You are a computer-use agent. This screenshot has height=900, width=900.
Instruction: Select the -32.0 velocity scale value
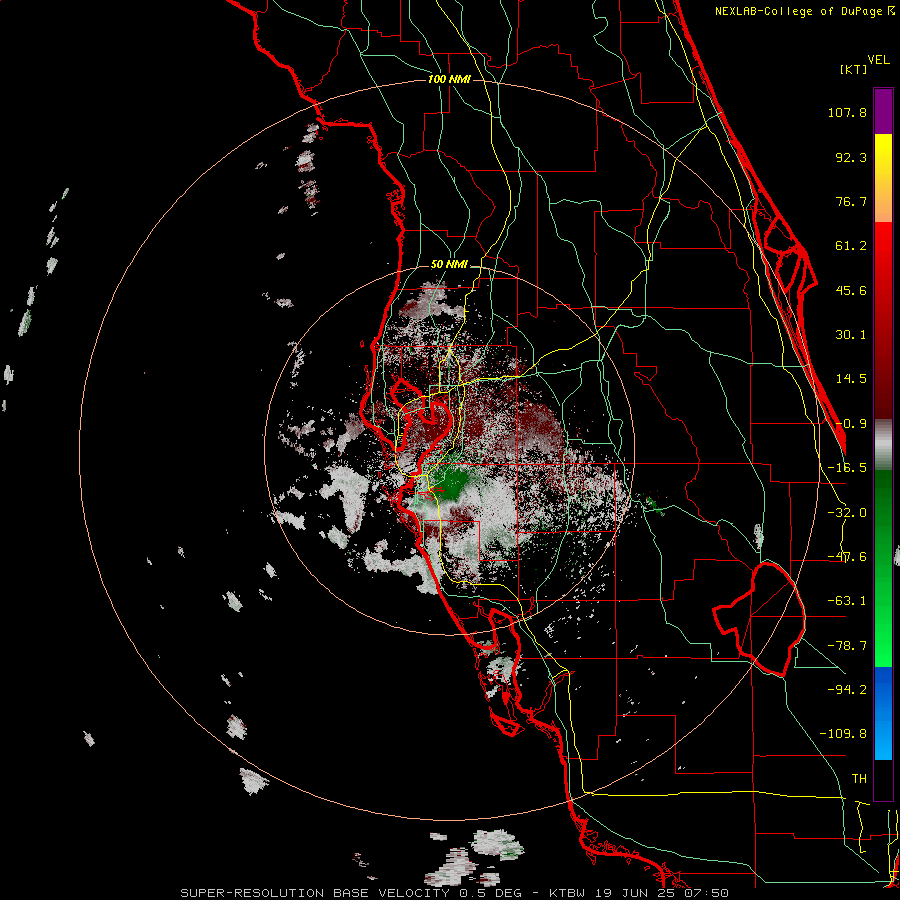[847, 513]
